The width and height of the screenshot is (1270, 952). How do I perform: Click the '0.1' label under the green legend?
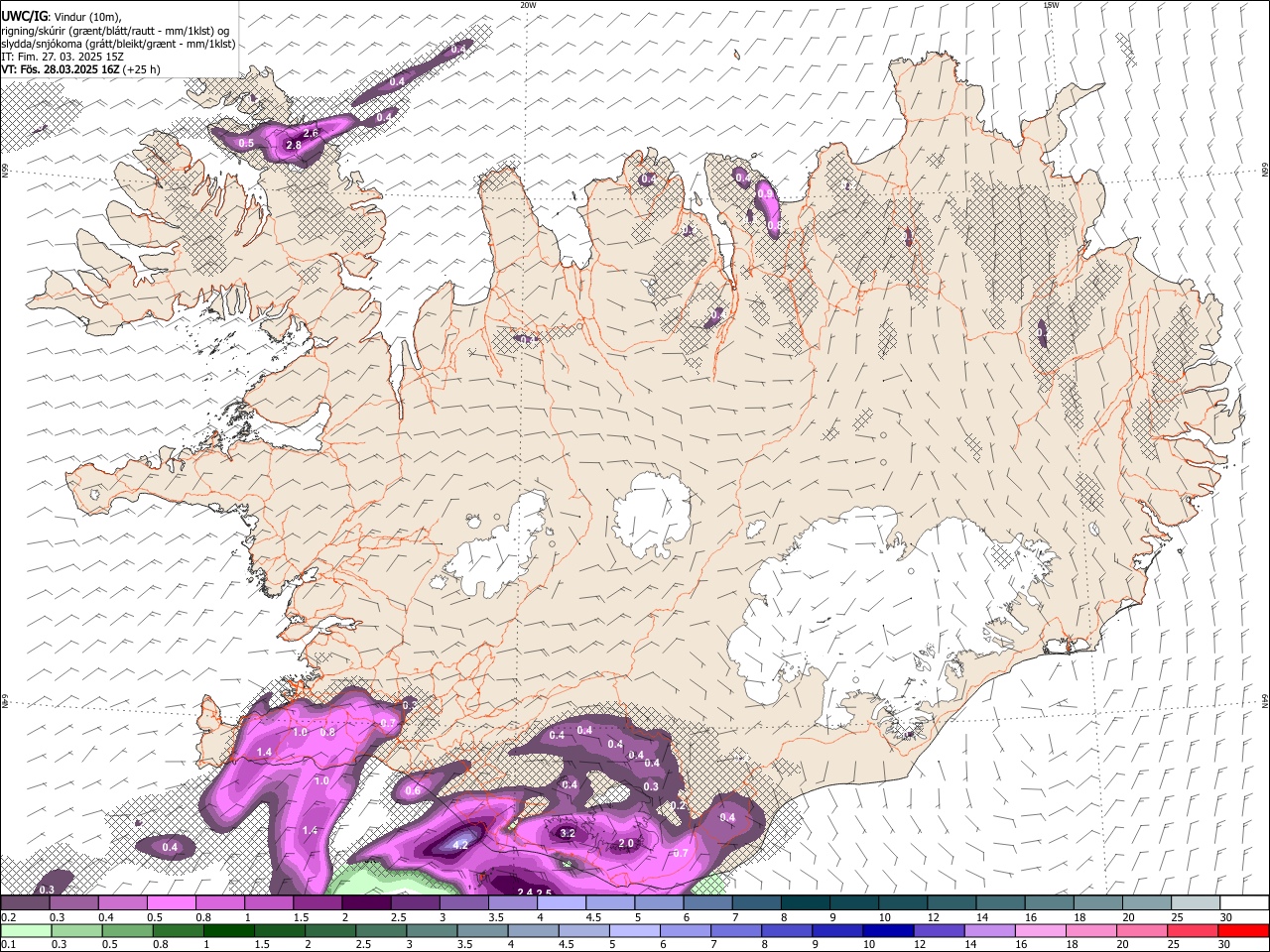[9, 944]
